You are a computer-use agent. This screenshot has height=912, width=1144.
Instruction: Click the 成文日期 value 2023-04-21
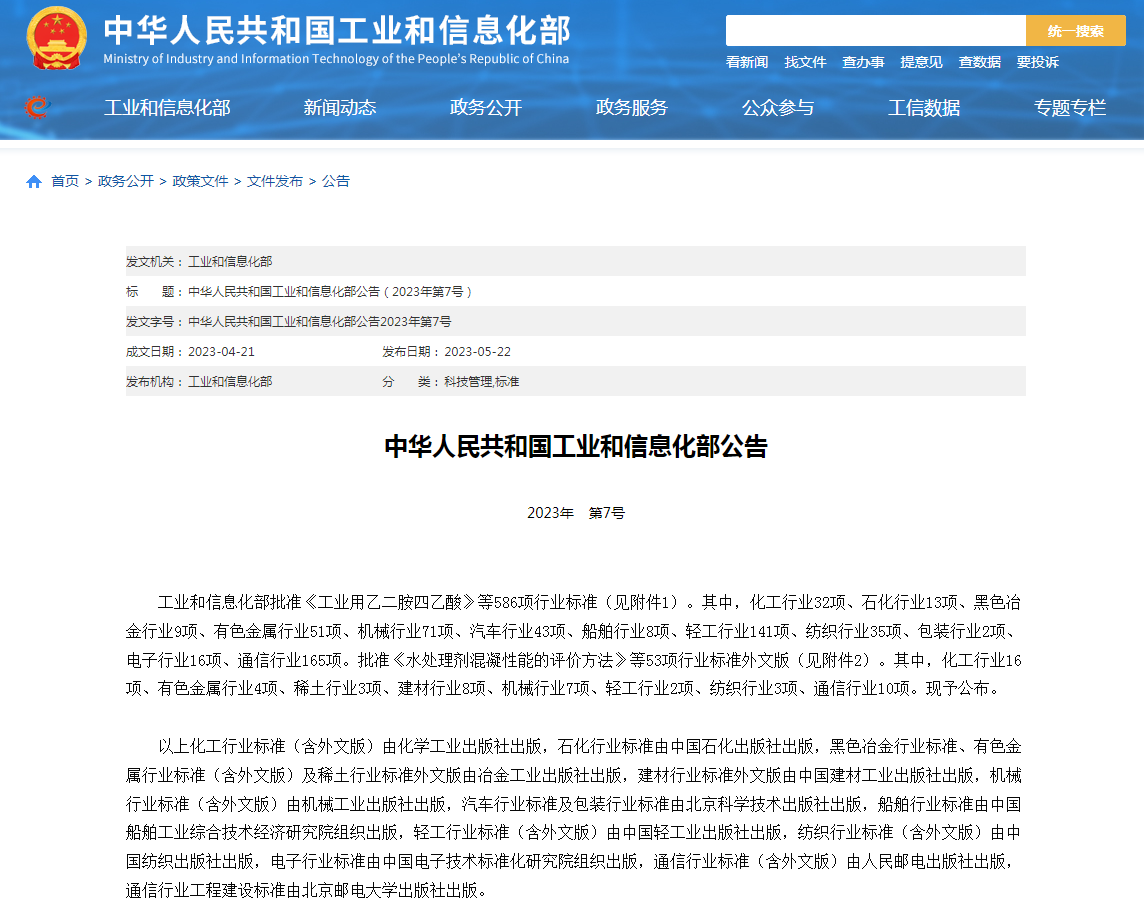click(221, 351)
